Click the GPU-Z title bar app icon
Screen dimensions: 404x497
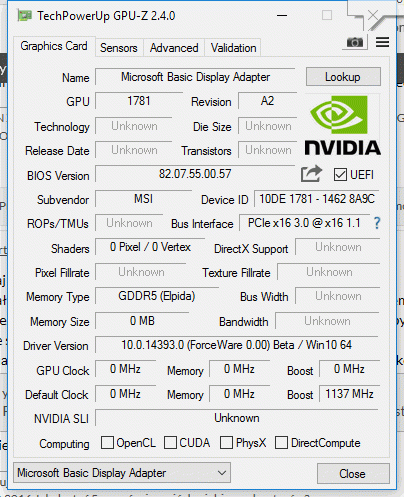tap(25, 16)
